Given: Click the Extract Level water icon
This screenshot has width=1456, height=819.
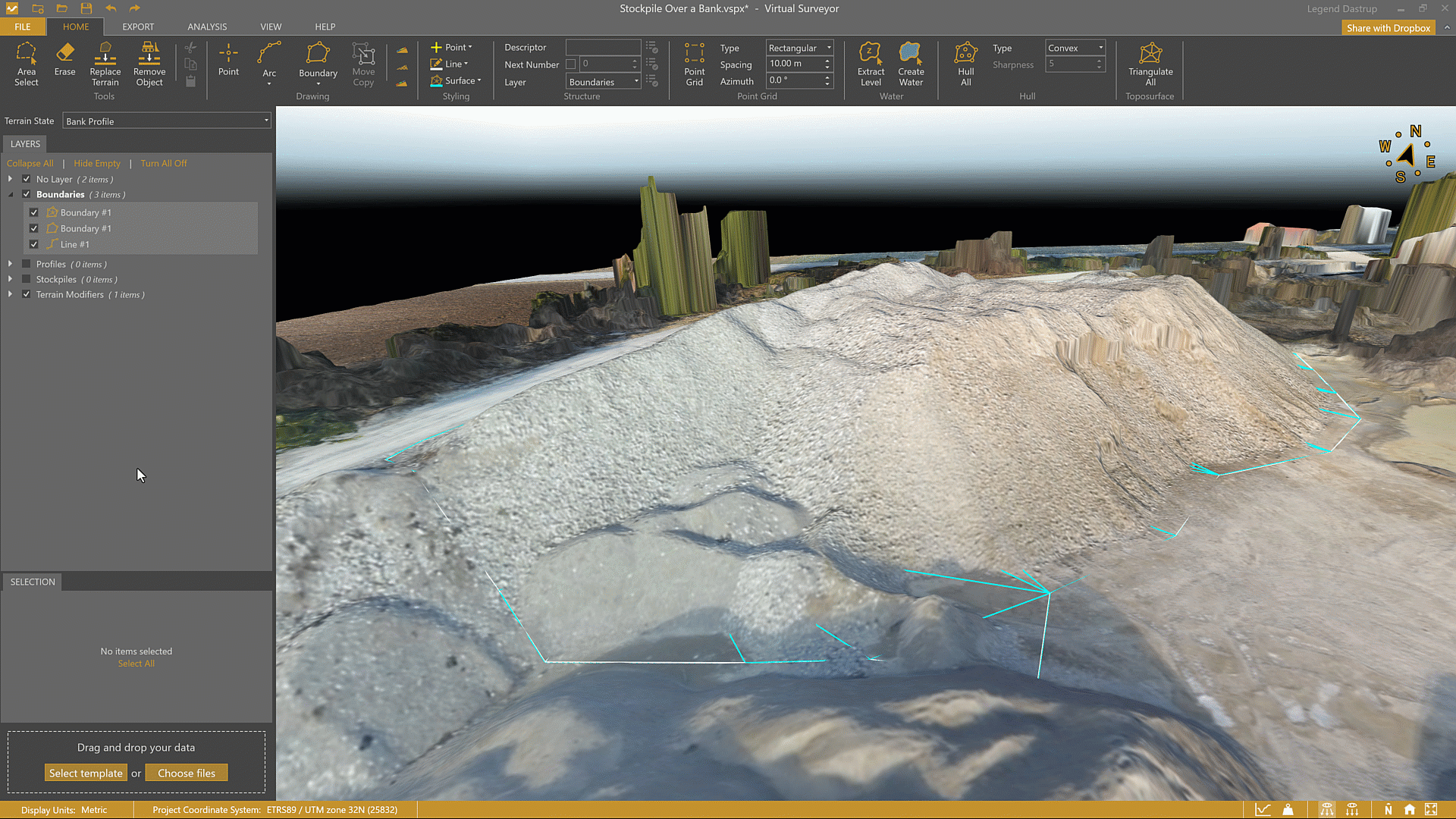Looking at the screenshot, I should click(x=870, y=64).
